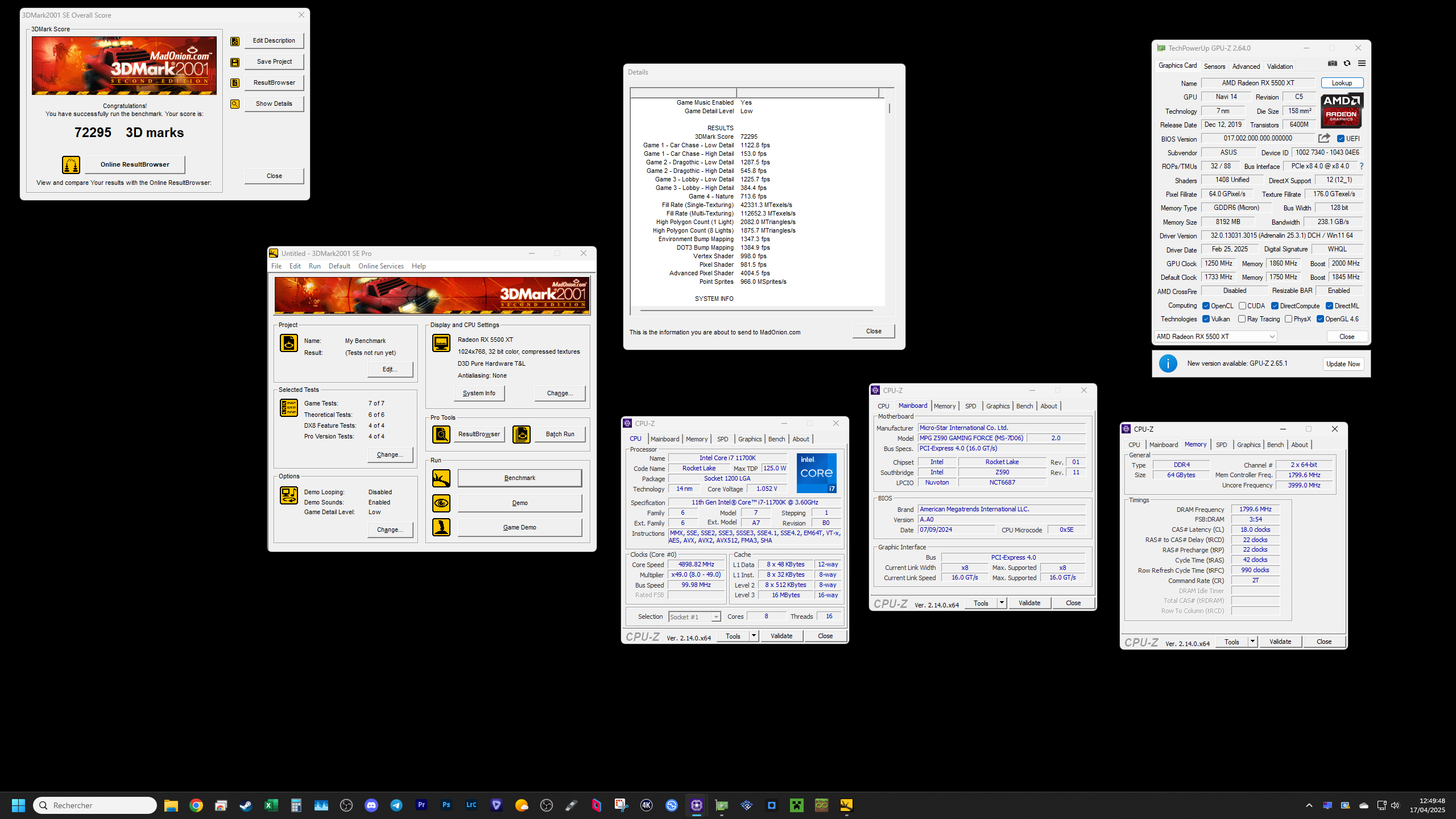Click Change button under Selected Tests

[390, 455]
